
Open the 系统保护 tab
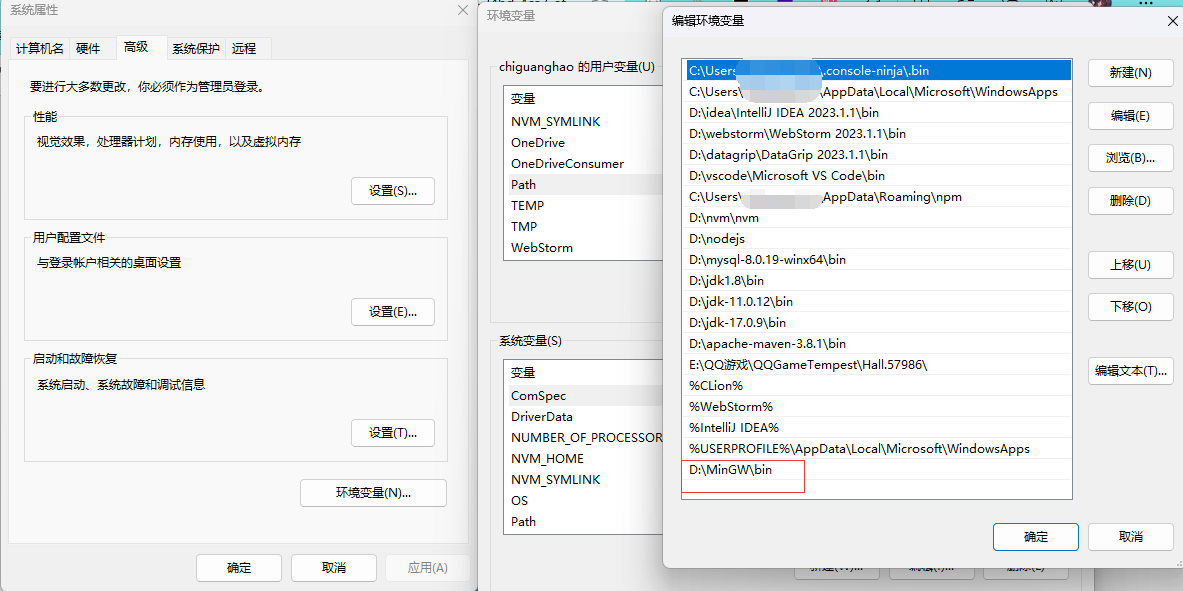coord(195,49)
